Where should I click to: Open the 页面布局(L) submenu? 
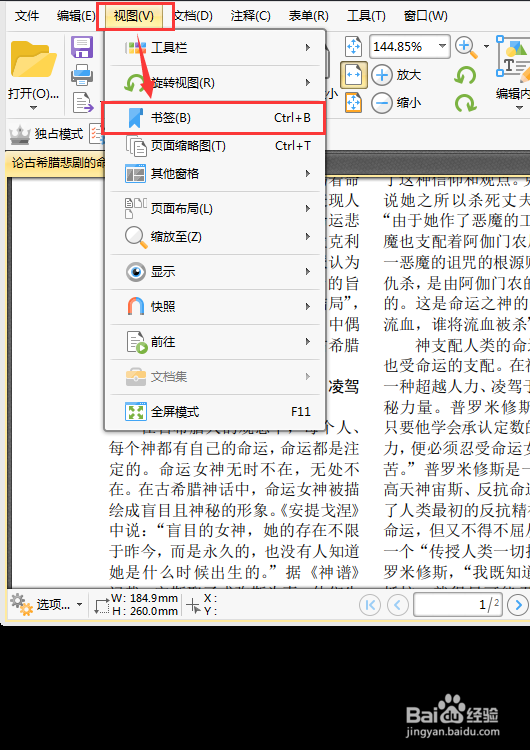coord(215,209)
